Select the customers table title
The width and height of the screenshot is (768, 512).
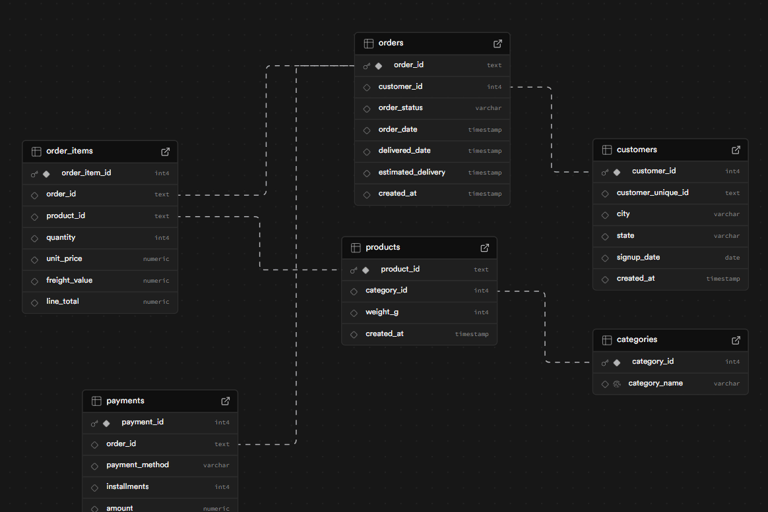point(637,149)
